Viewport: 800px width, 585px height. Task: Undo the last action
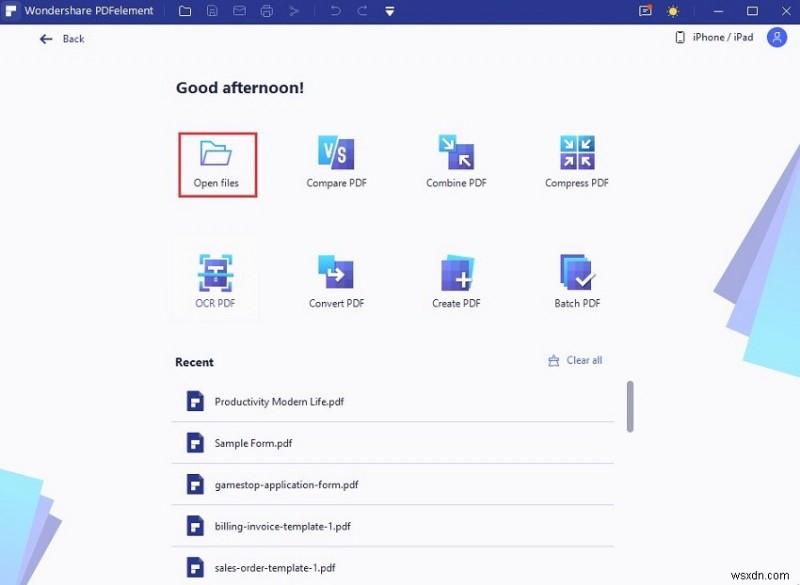click(x=335, y=11)
